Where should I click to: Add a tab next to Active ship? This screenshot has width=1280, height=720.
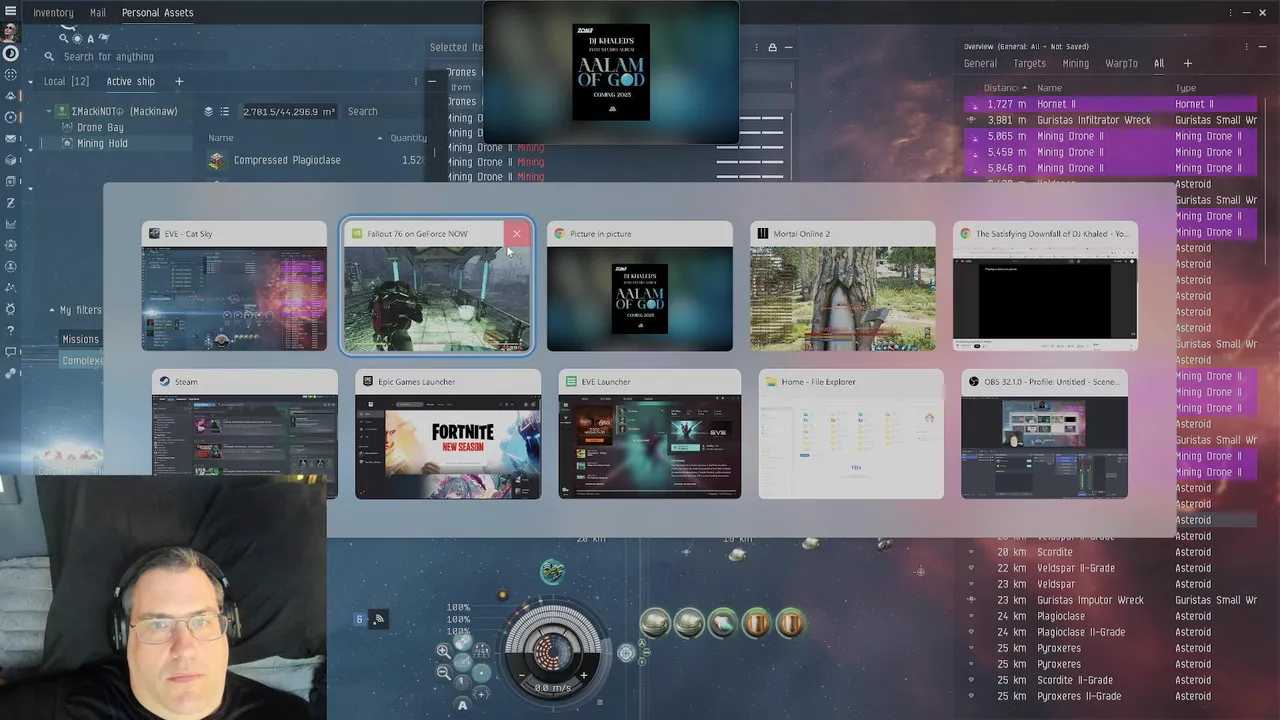point(179,81)
